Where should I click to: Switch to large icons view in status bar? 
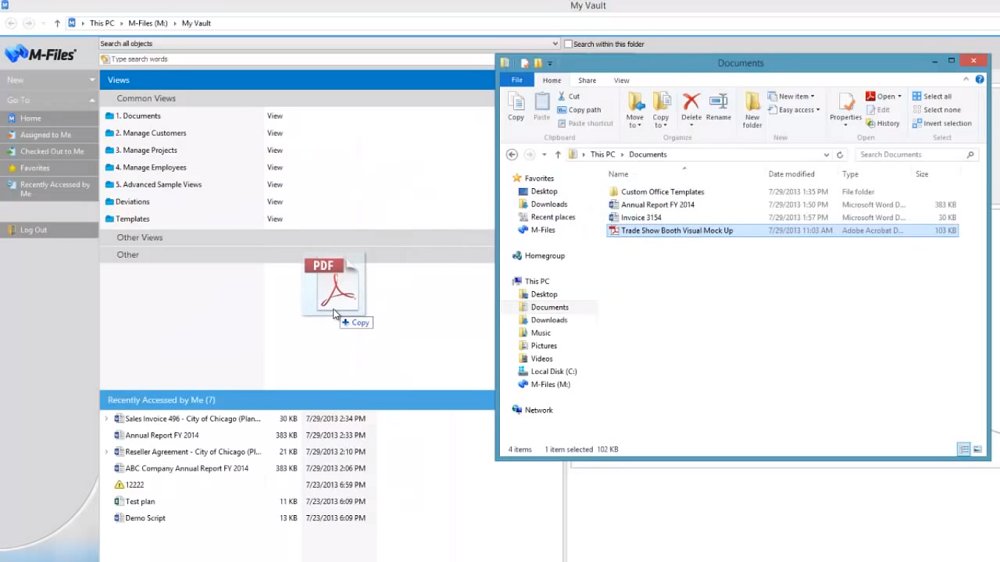click(x=978, y=449)
